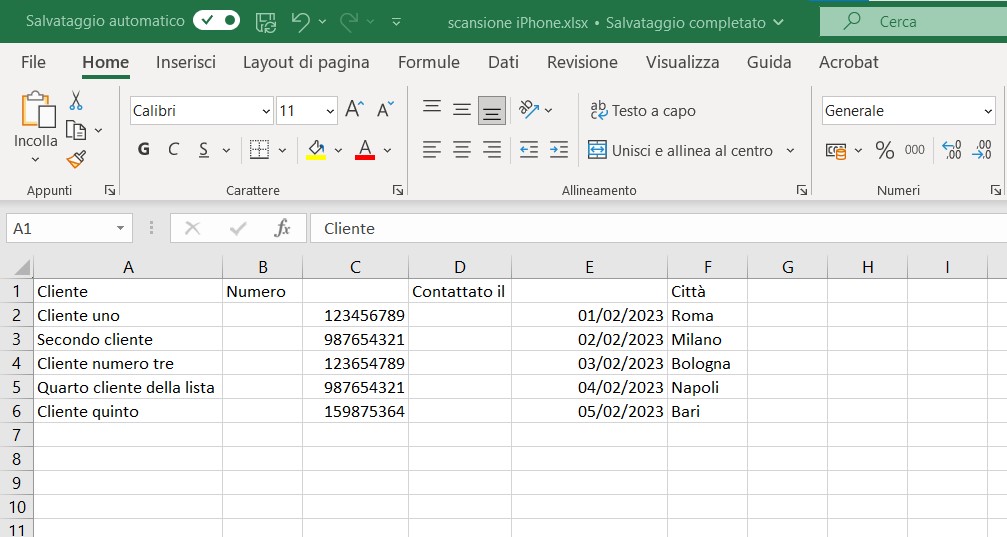Toggle the Salvataggio automatico switch
Screen dimensions: 1007x537
[216, 21]
